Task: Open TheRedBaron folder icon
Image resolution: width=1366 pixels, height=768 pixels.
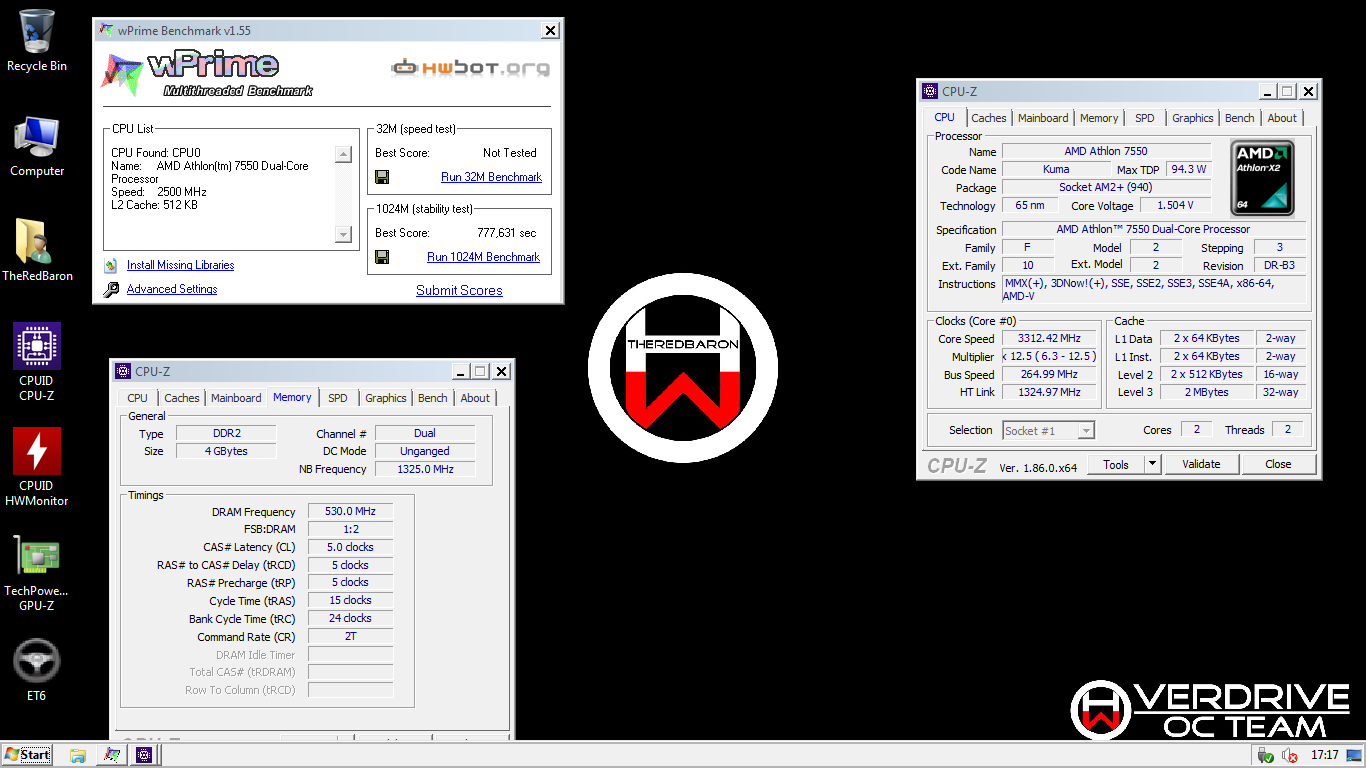Action: (37, 250)
